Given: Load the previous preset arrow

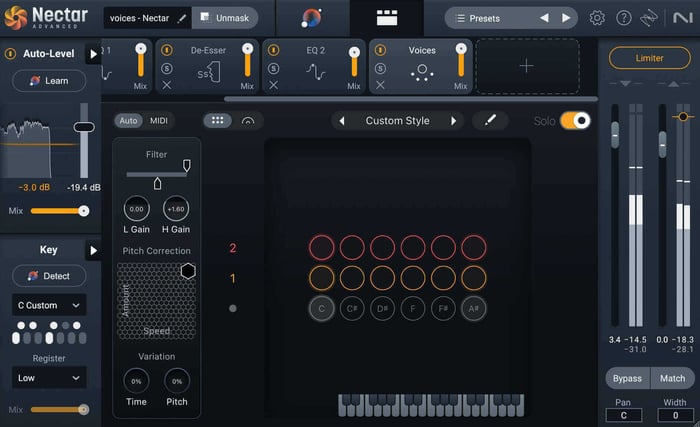Looking at the screenshot, I should click(544, 18).
